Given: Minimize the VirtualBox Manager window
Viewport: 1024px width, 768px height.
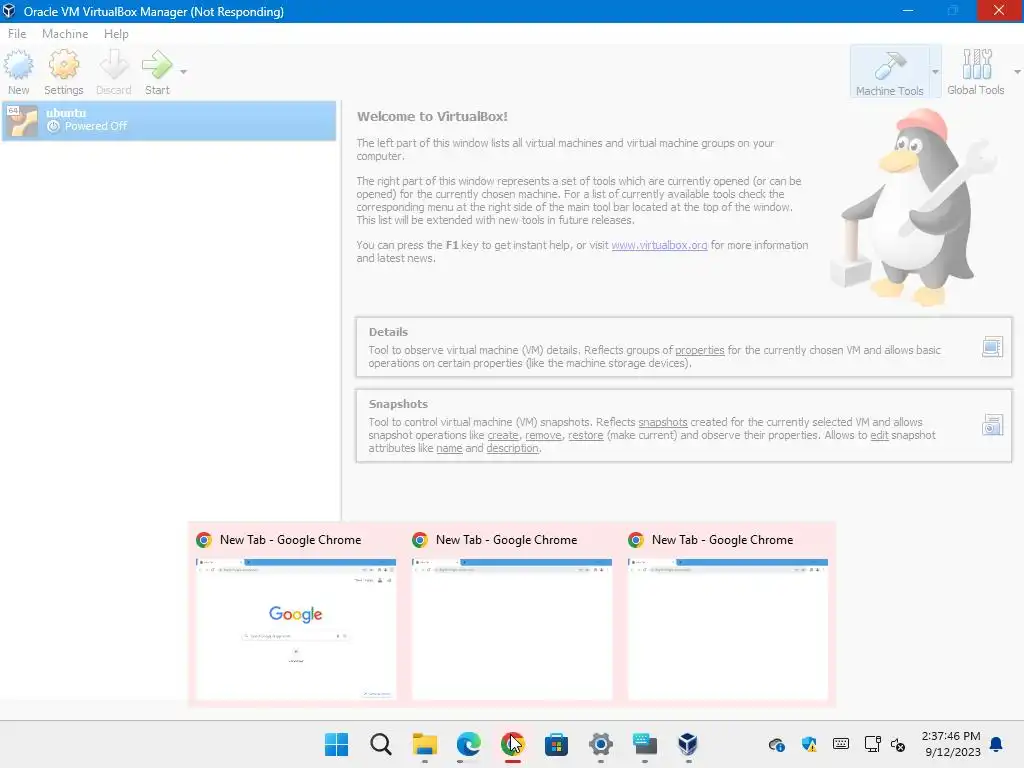Looking at the screenshot, I should (908, 11).
